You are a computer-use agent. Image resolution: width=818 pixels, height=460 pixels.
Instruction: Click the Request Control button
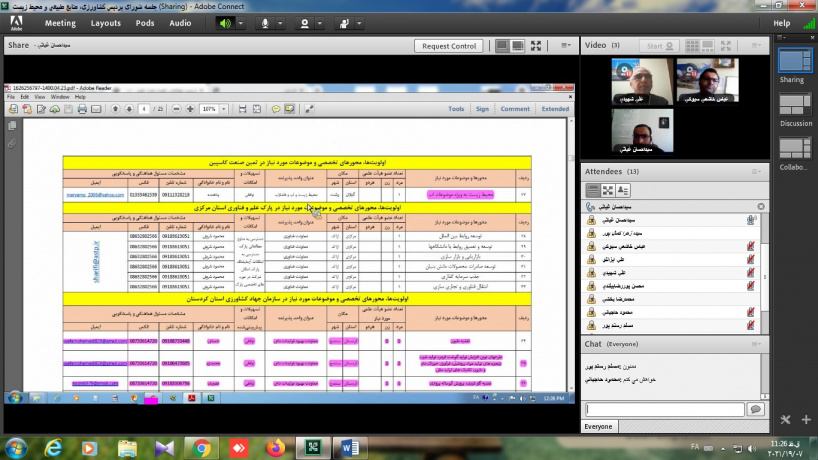point(450,45)
